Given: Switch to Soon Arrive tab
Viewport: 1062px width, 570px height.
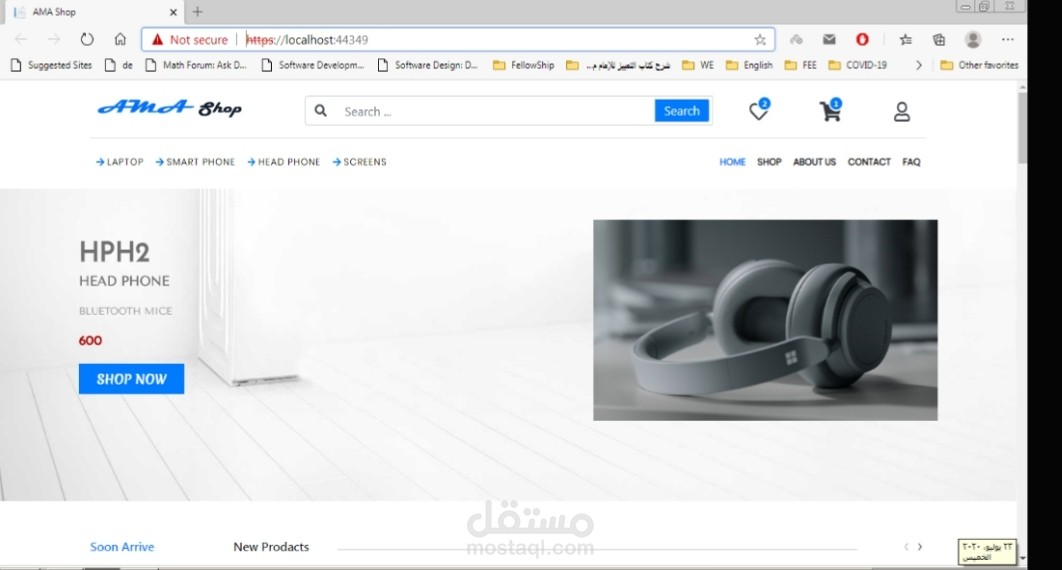Looking at the screenshot, I should [122, 546].
